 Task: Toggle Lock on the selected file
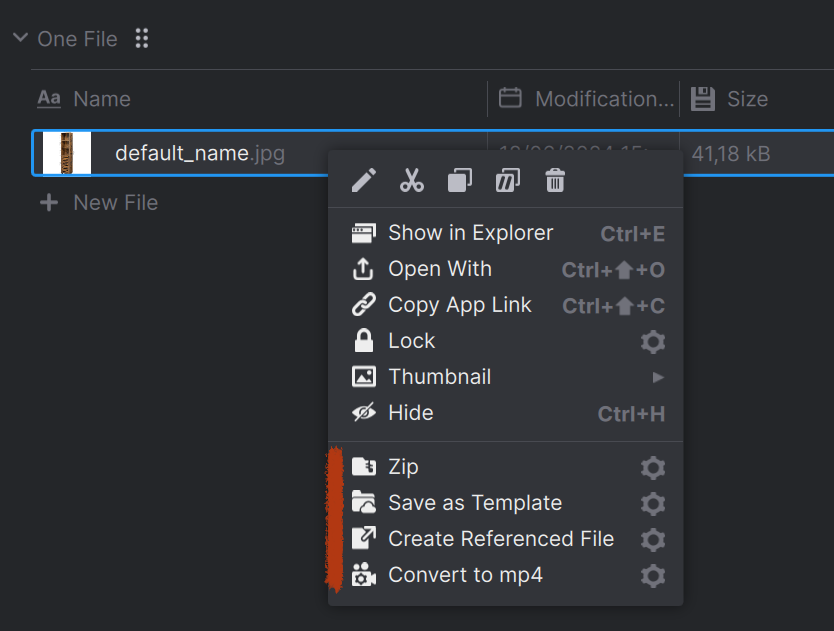pos(411,341)
